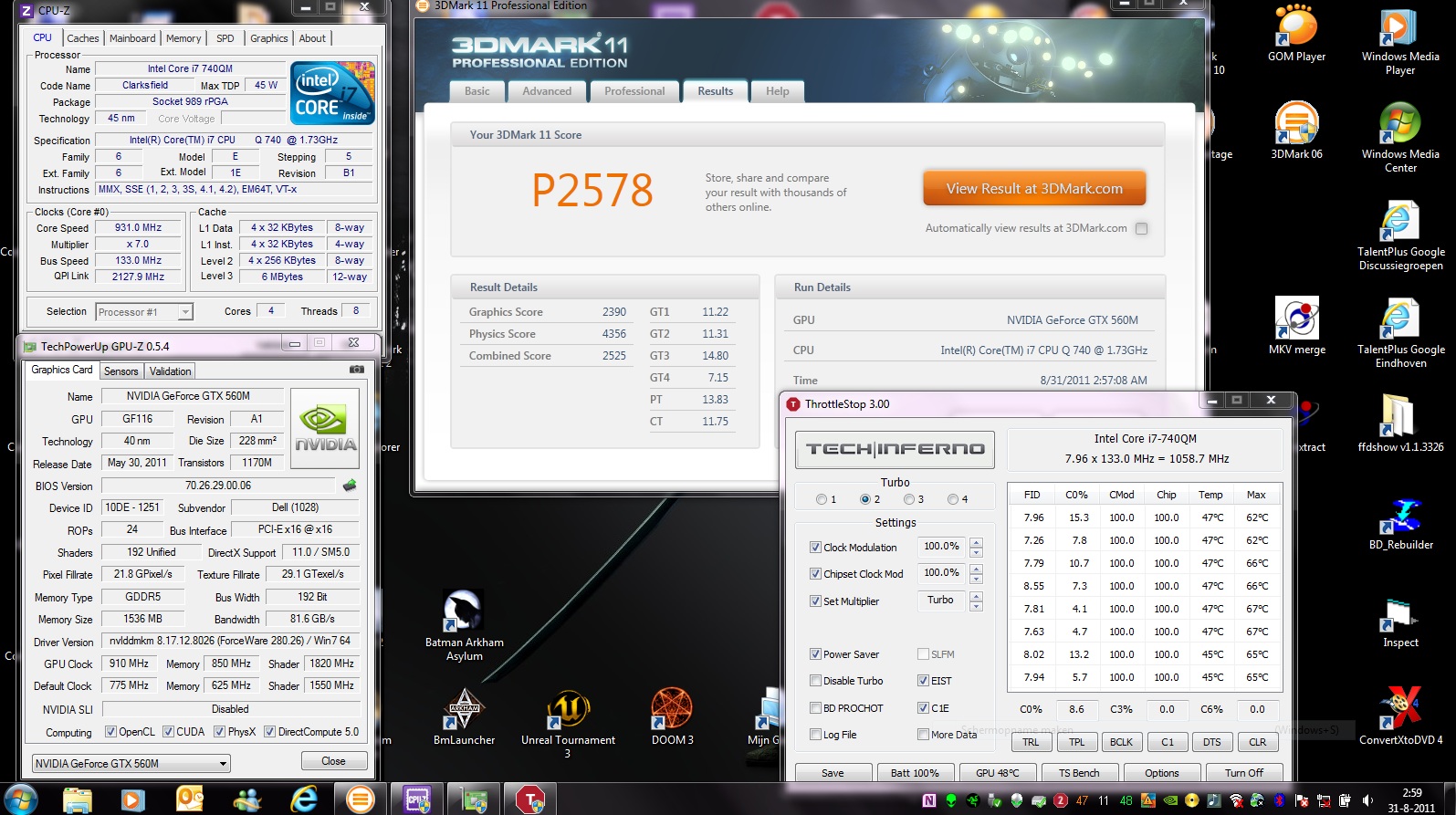Image resolution: width=1456 pixels, height=815 pixels.
Task: Click the P2578 score text
Action: tap(592, 190)
